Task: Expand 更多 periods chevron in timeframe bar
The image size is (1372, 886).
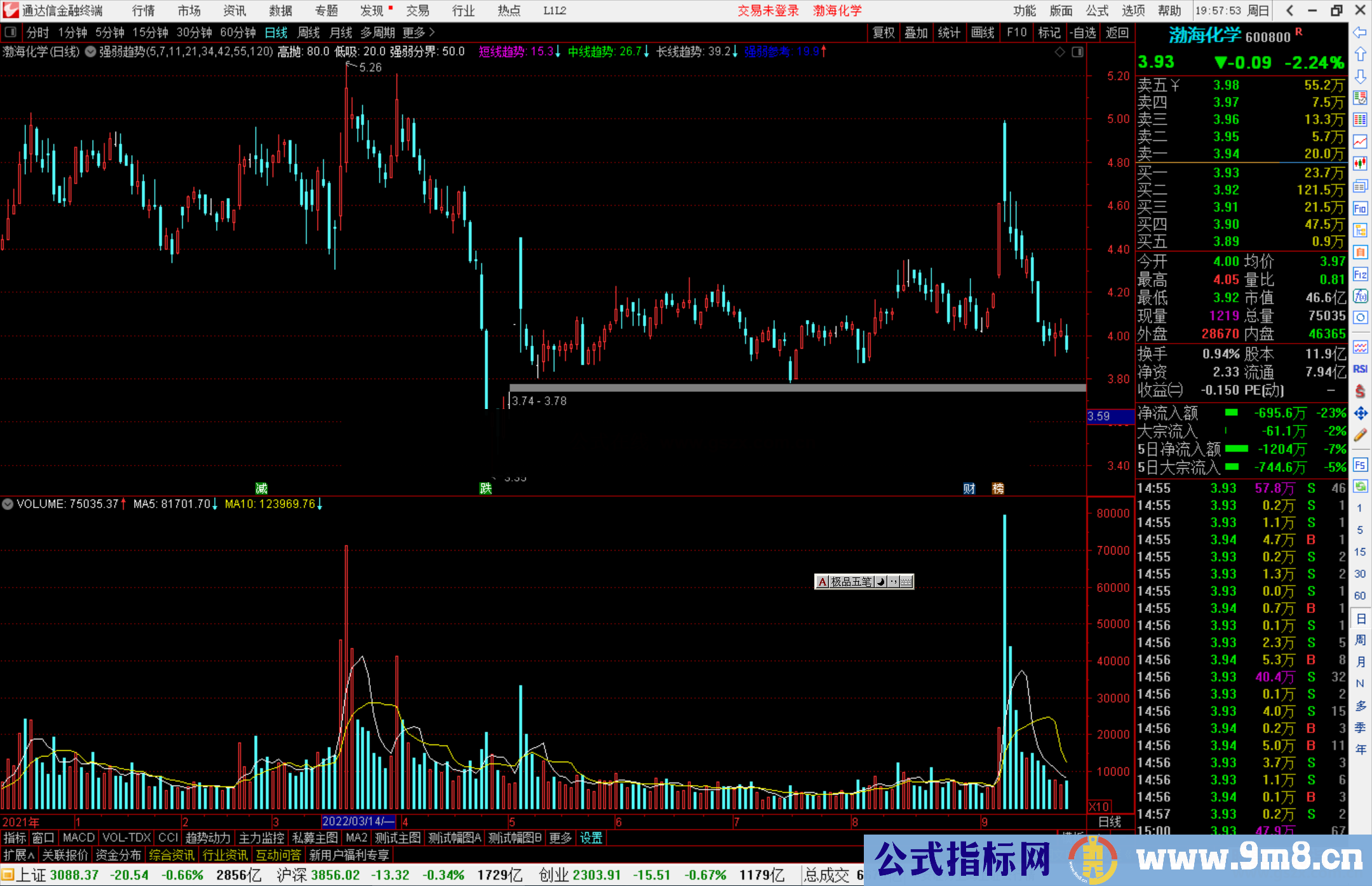Action: tap(432, 32)
